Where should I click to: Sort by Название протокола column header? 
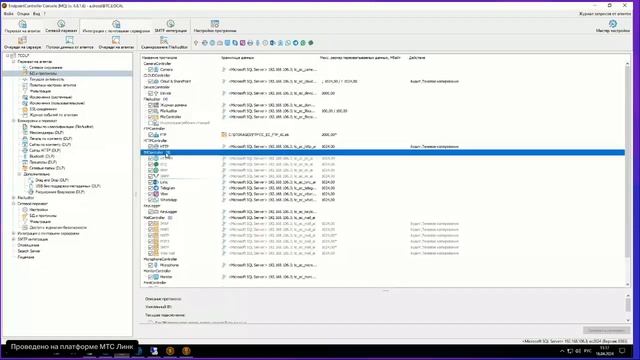point(160,58)
